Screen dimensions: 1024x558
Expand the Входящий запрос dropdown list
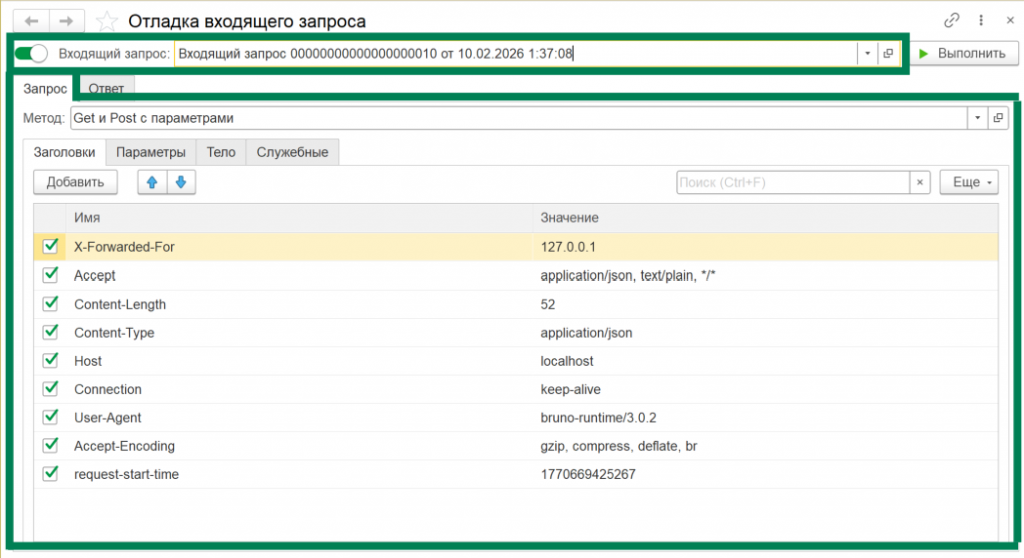pyautogui.click(x=867, y=53)
